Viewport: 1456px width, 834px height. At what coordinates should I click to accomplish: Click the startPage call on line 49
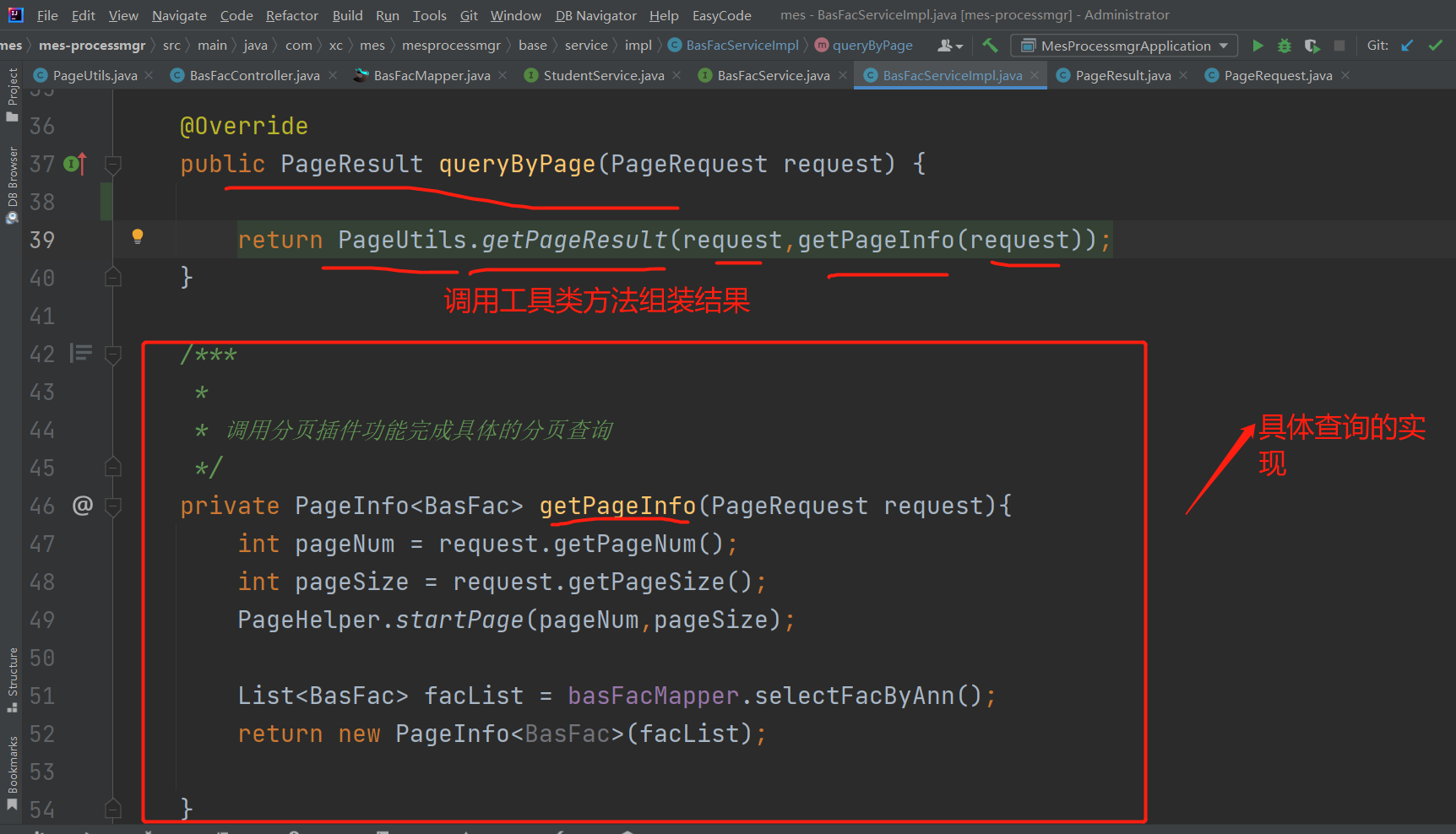(459, 620)
